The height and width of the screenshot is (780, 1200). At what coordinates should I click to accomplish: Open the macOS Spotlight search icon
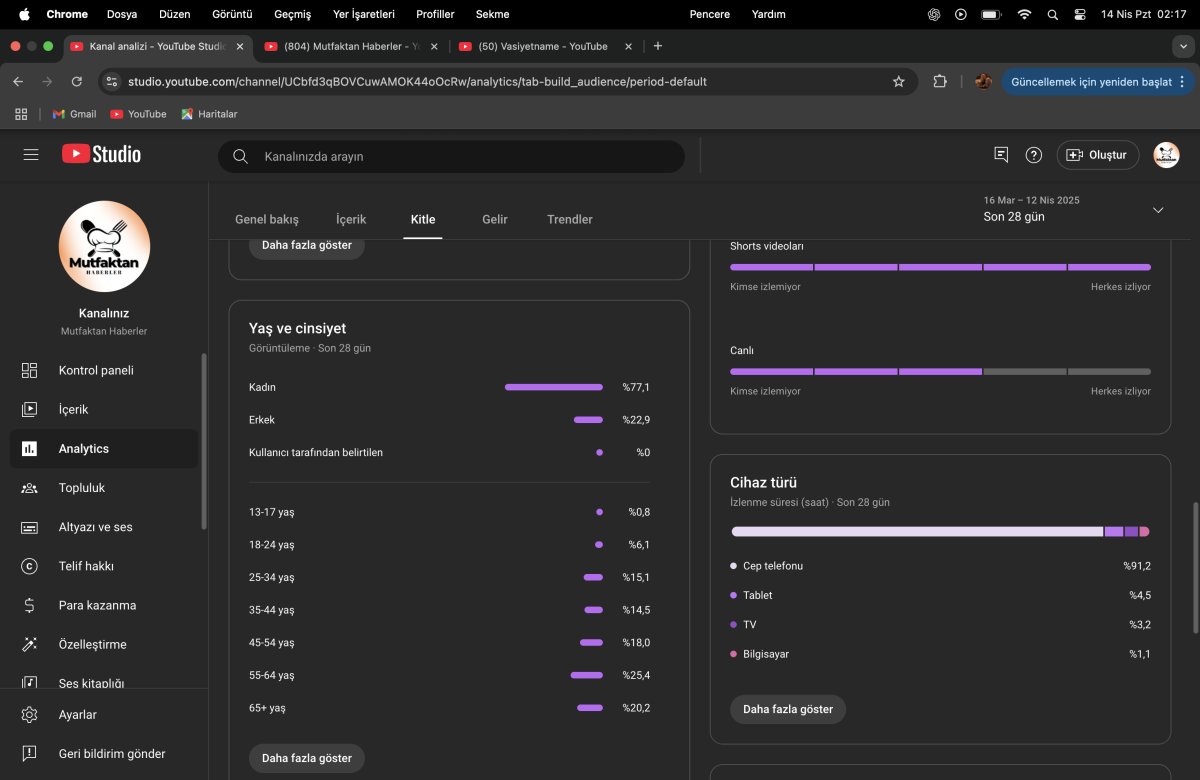[x=1052, y=14]
